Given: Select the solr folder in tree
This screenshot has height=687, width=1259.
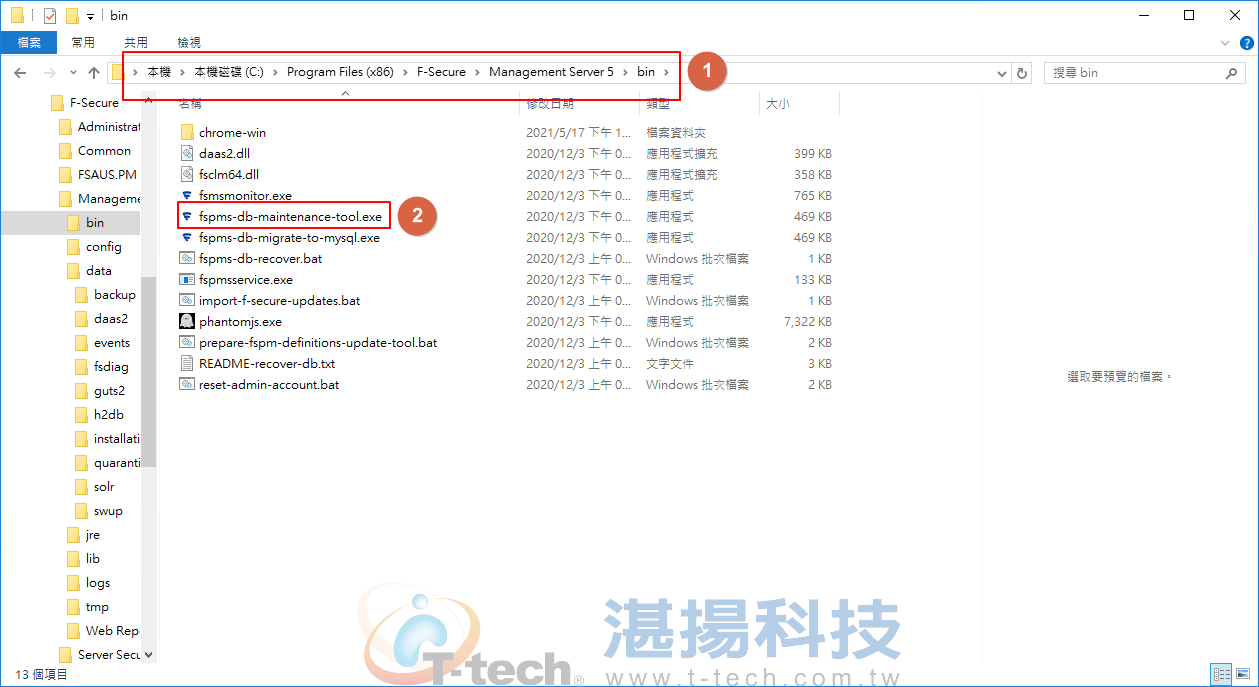Looking at the screenshot, I should [96, 486].
